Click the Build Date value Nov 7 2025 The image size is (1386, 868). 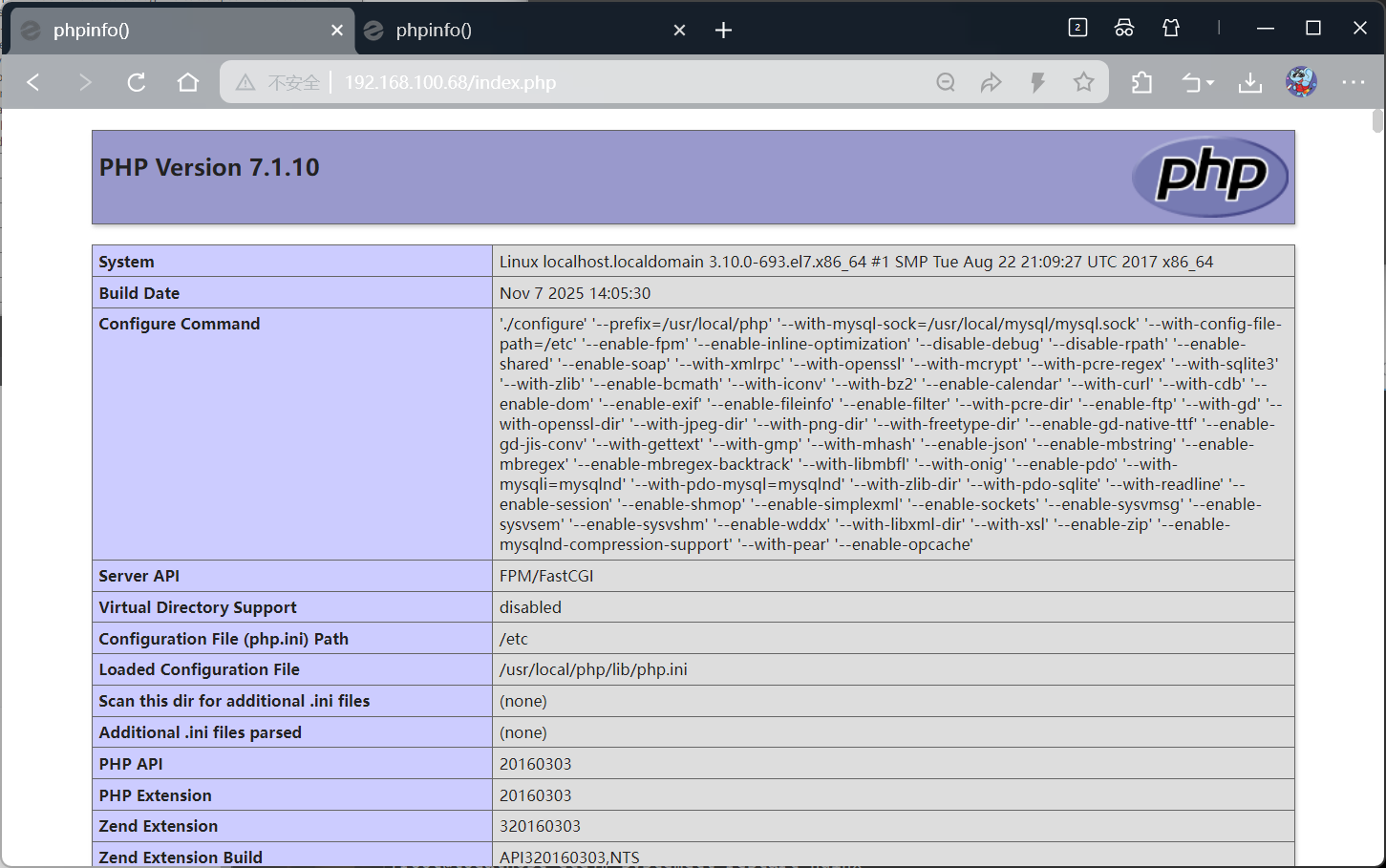(x=575, y=293)
